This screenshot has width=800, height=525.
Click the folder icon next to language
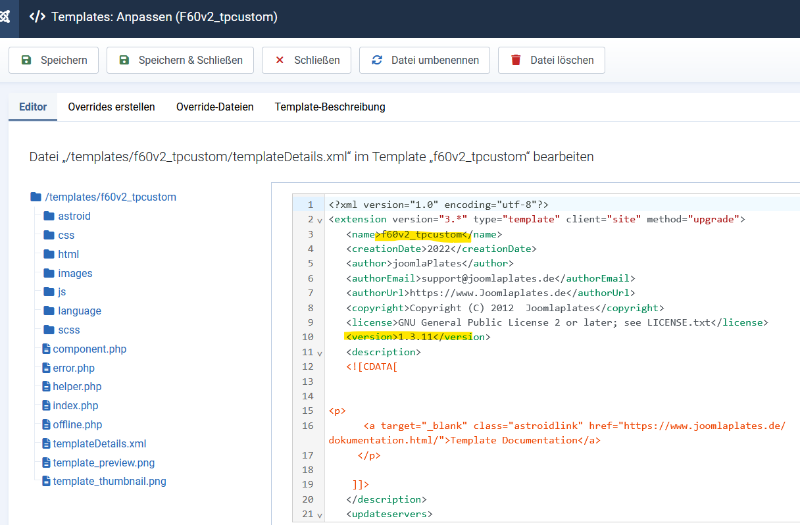49,310
